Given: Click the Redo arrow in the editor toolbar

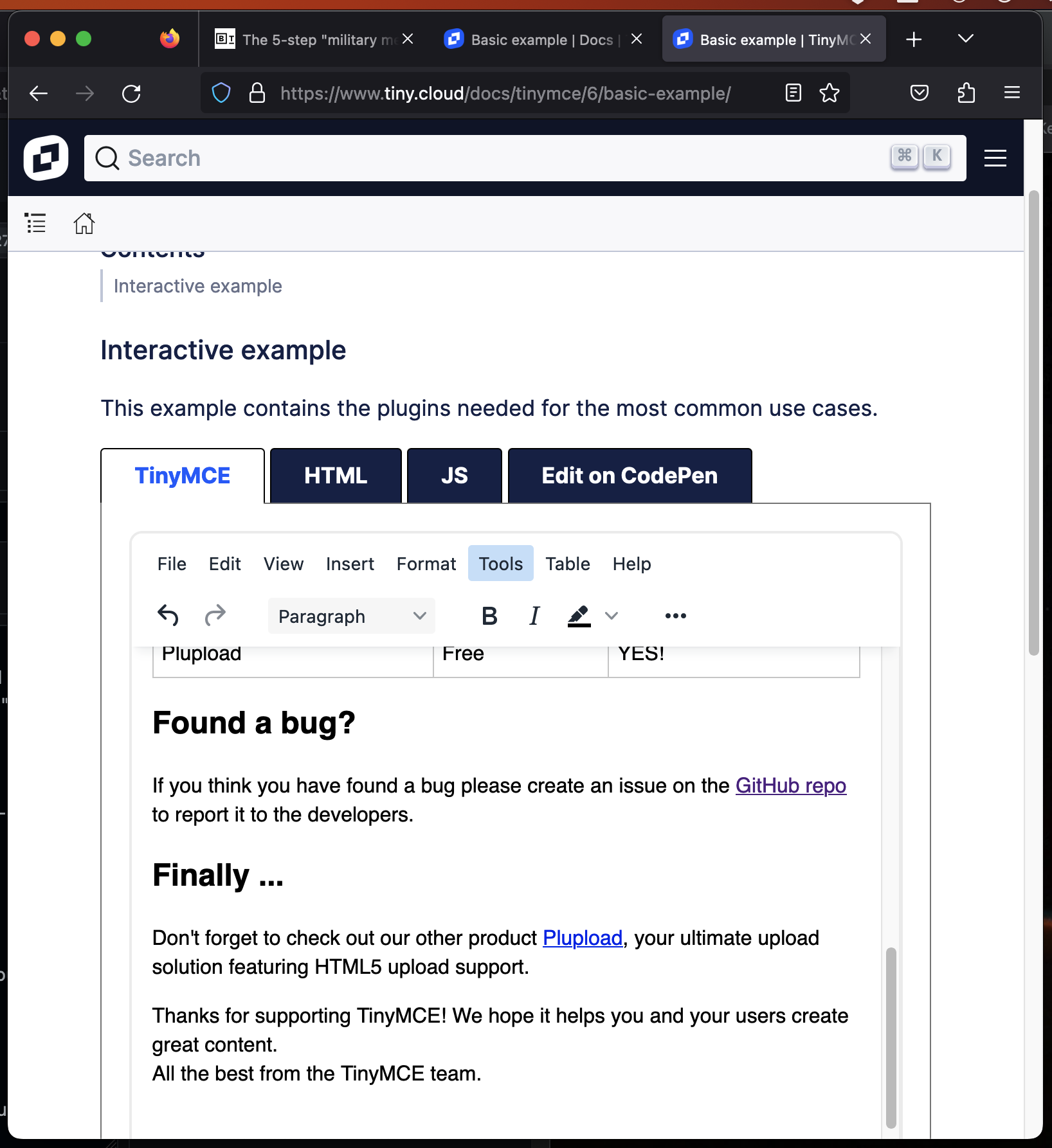Looking at the screenshot, I should 216,615.
